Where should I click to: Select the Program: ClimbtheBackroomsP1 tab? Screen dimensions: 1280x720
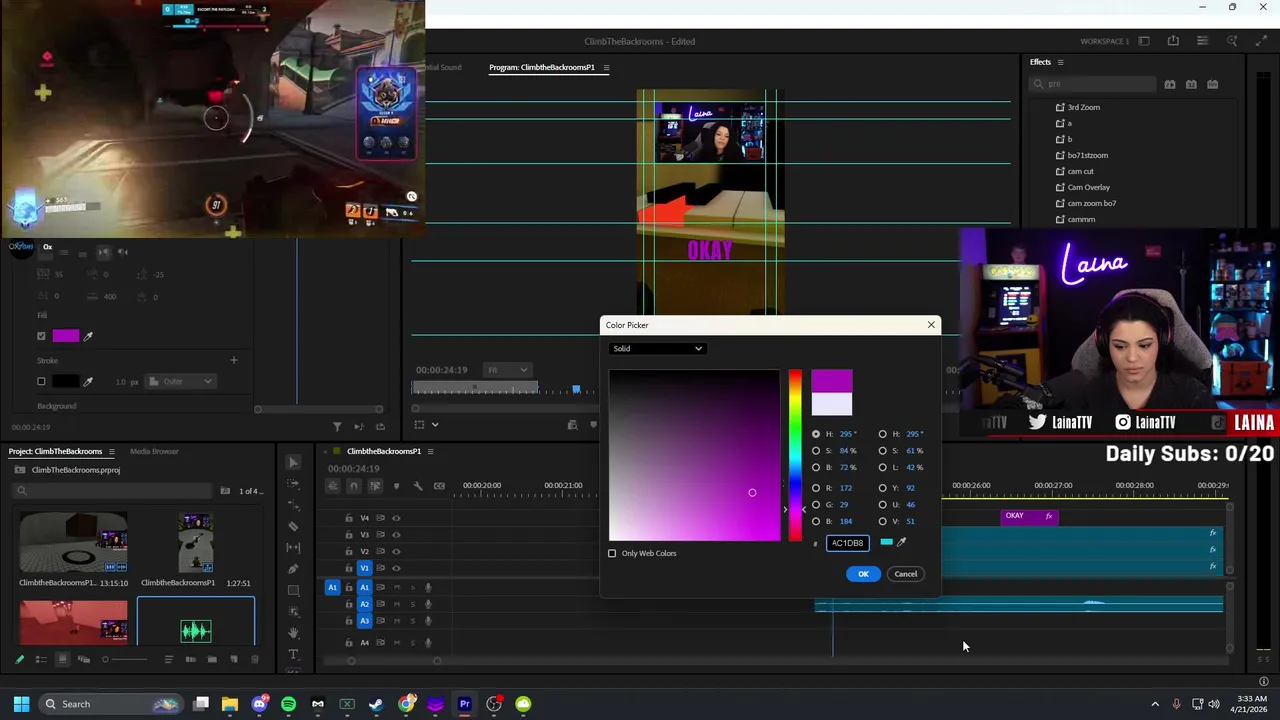pyautogui.click(x=542, y=68)
